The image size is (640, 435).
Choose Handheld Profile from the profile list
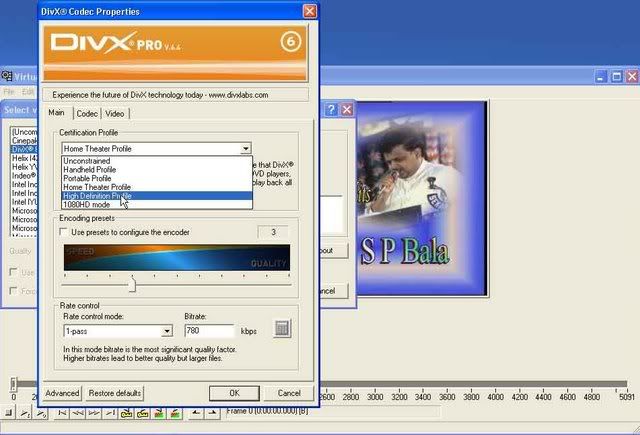[157, 169]
